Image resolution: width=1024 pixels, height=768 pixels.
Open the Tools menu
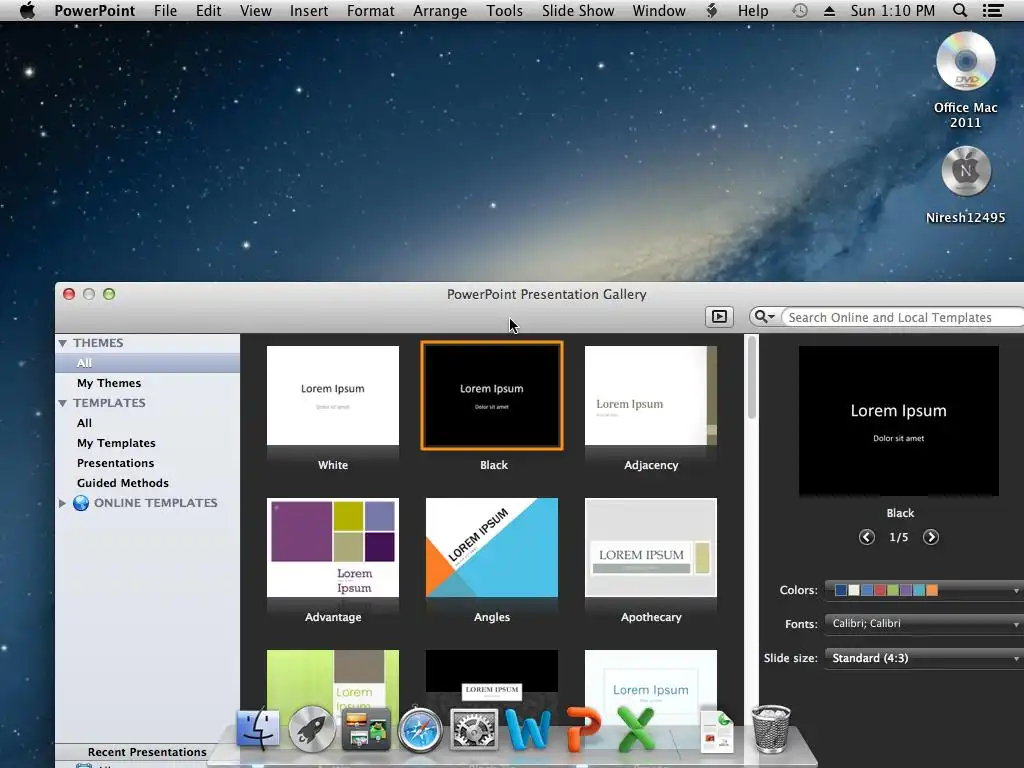tap(504, 10)
